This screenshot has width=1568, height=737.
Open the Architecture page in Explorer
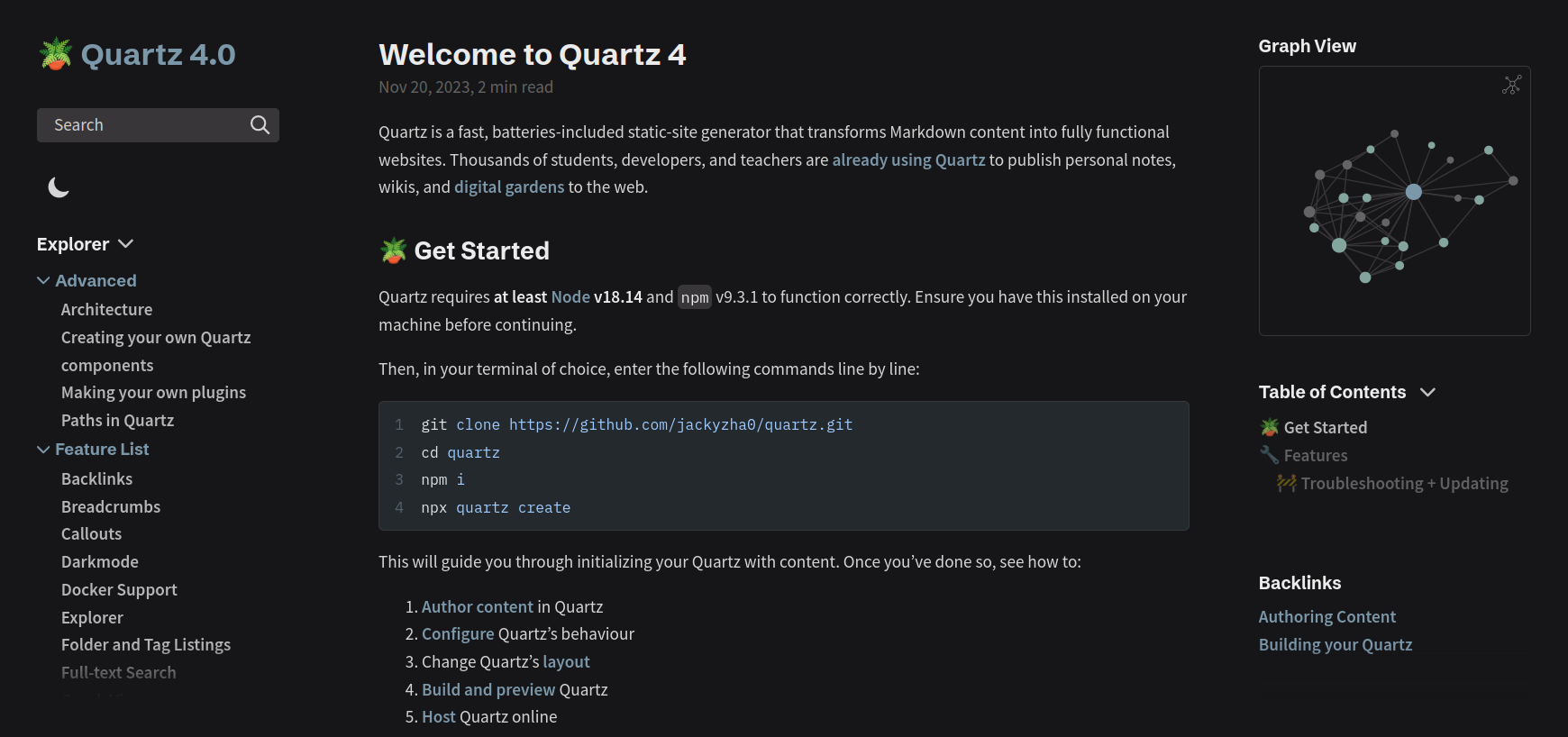pos(106,309)
